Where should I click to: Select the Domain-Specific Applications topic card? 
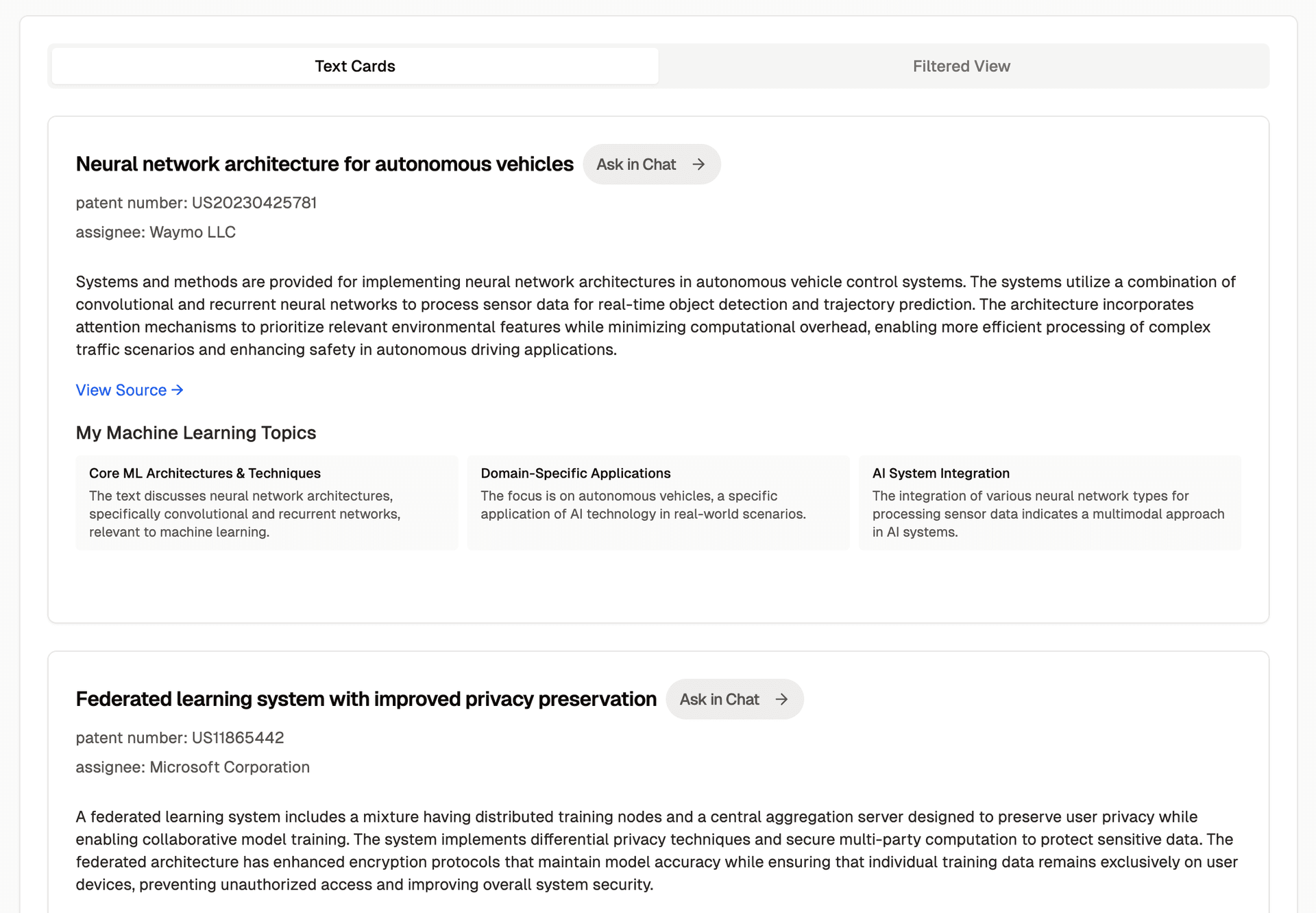point(658,502)
